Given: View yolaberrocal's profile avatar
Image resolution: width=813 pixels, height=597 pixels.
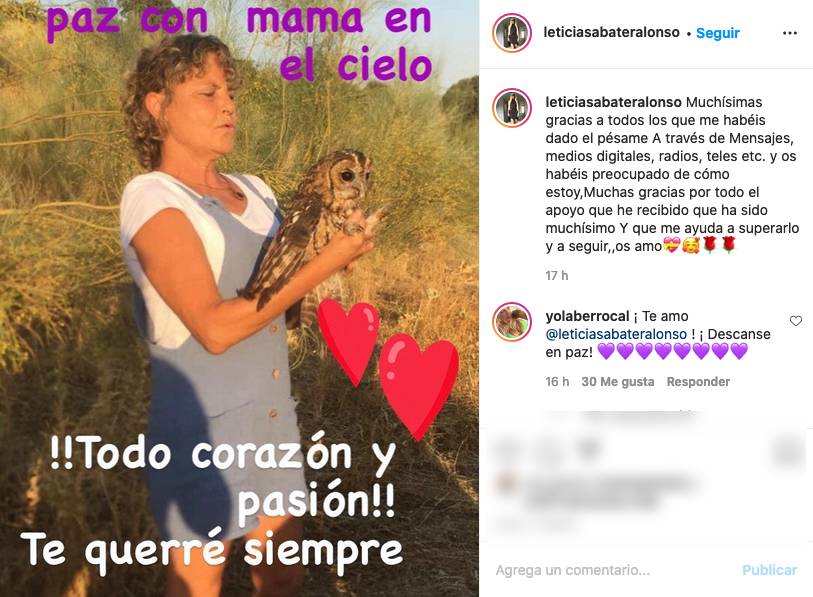Looking at the screenshot, I should point(512,322).
